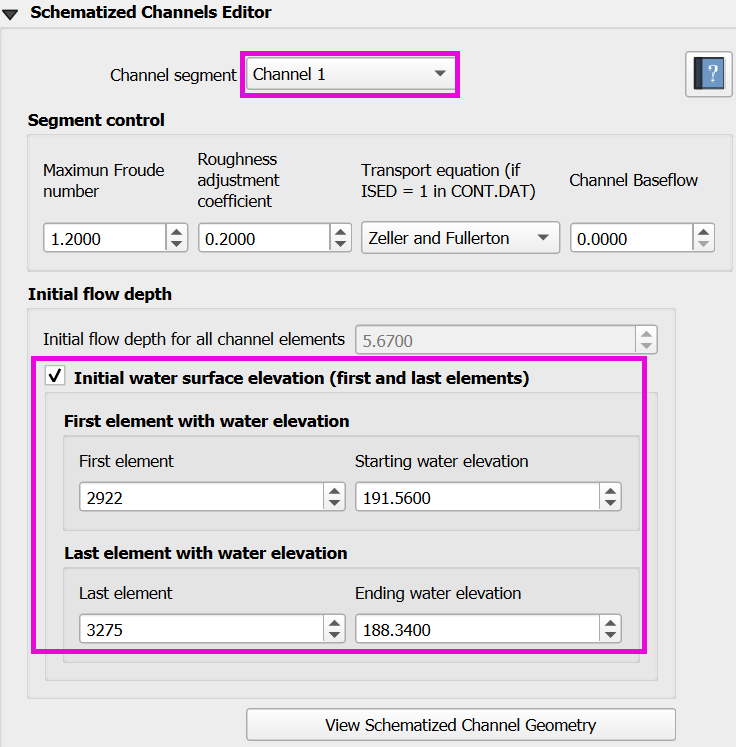Viewport: 736px width, 747px height.
Task: Open the Transport equation dropdown
Action: click(459, 238)
